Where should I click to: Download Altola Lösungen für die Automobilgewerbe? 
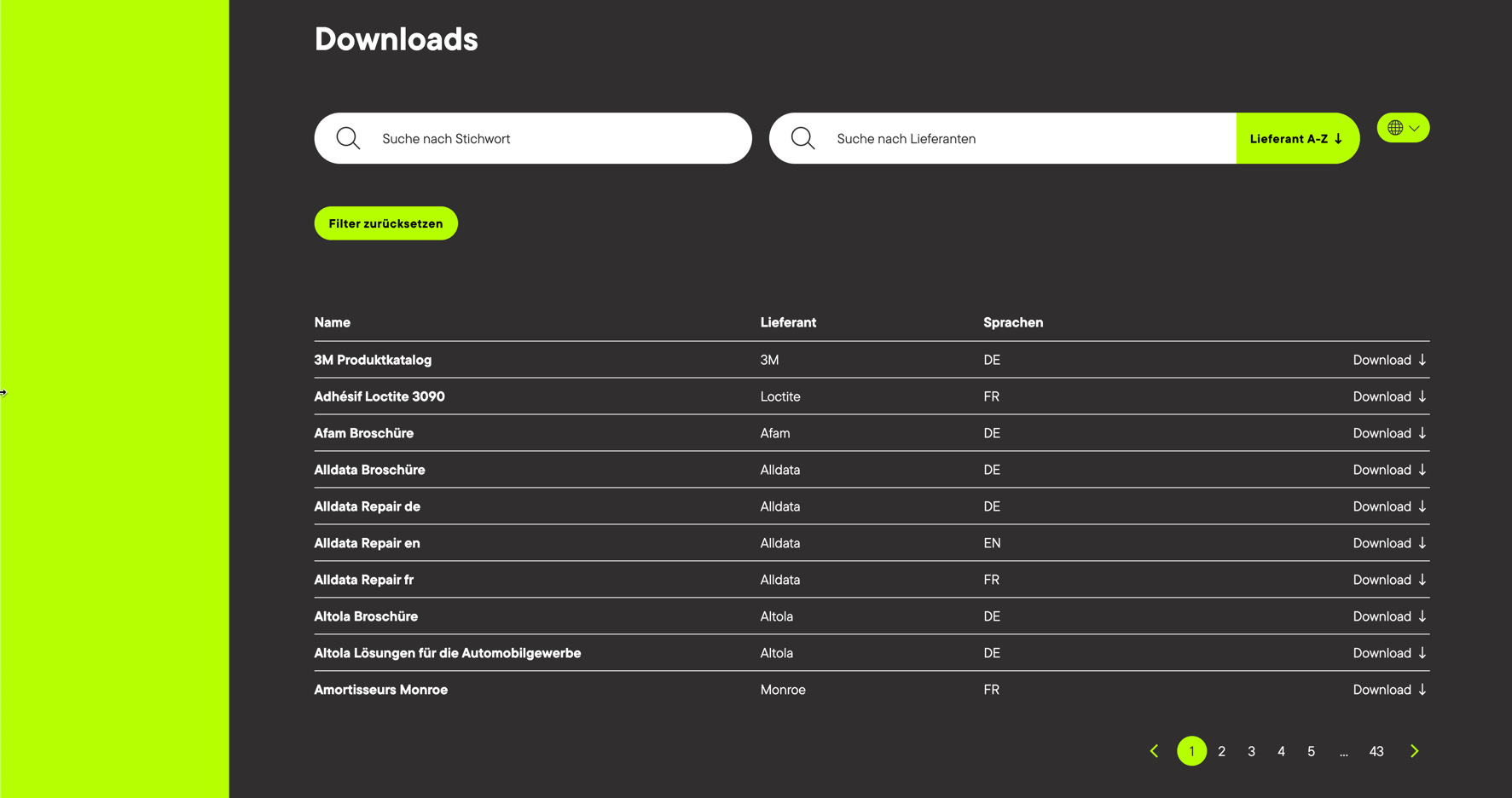[1389, 653]
